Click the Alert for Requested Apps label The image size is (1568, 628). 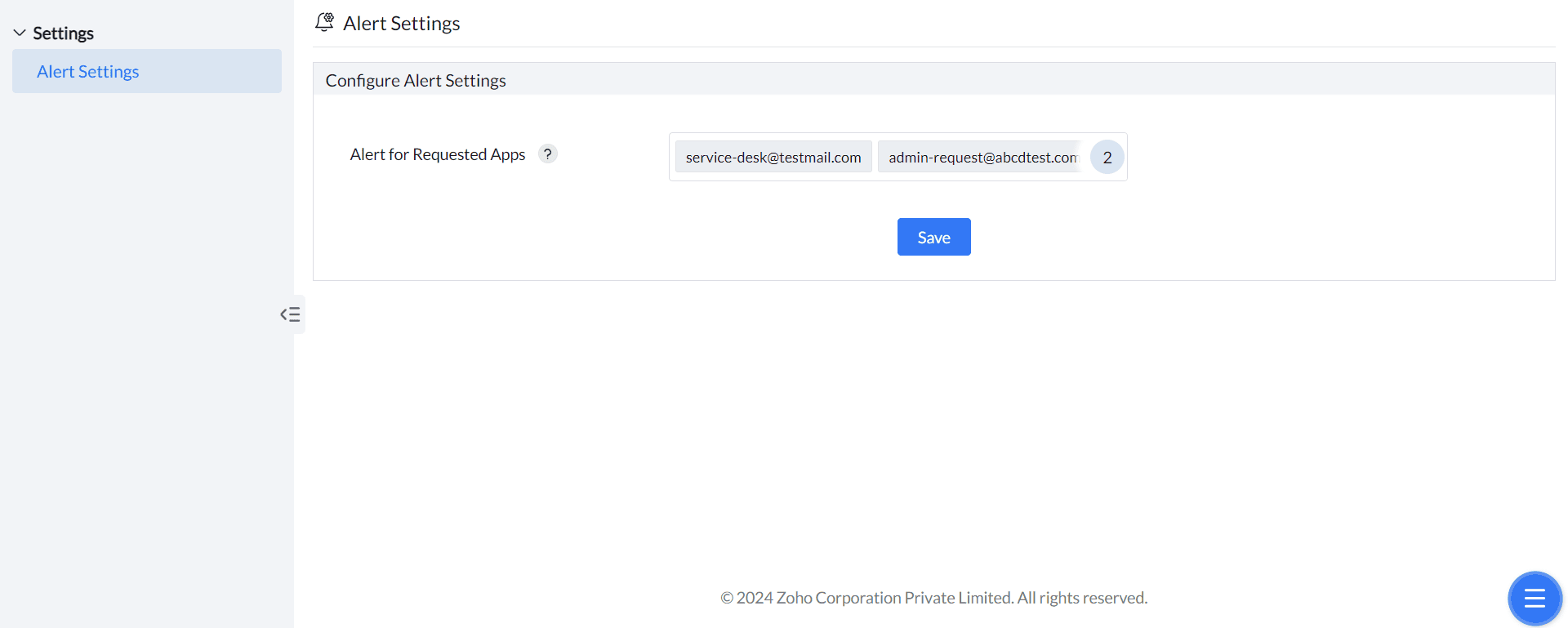437,154
